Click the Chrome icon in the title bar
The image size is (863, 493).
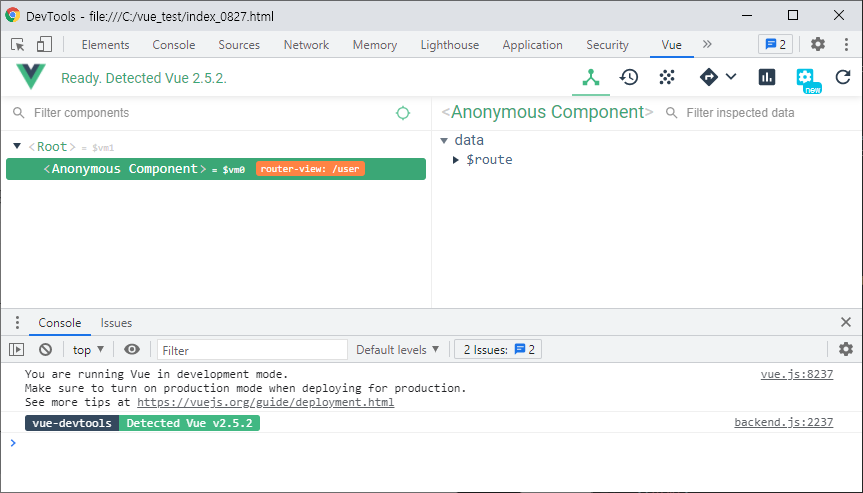[x=13, y=15]
